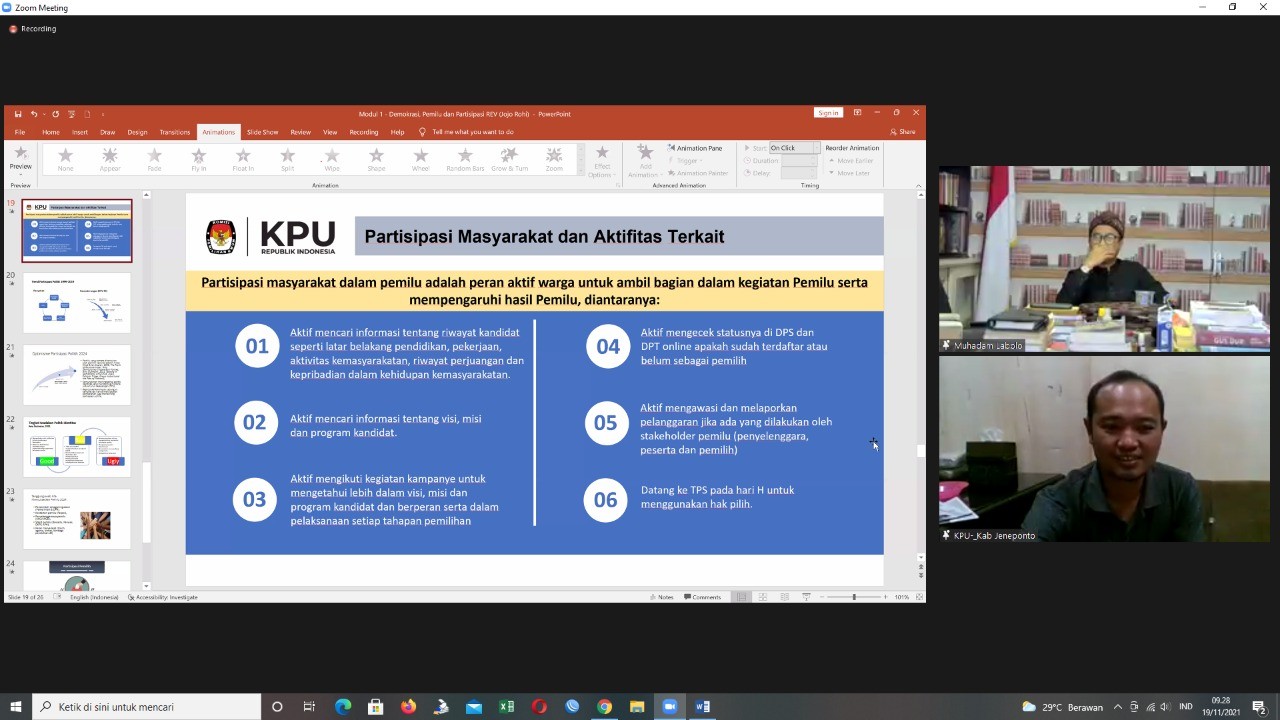Toggle the Notes pane
Image resolution: width=1280 pixels, height=720 pixels.
click(x=661, y=597)
